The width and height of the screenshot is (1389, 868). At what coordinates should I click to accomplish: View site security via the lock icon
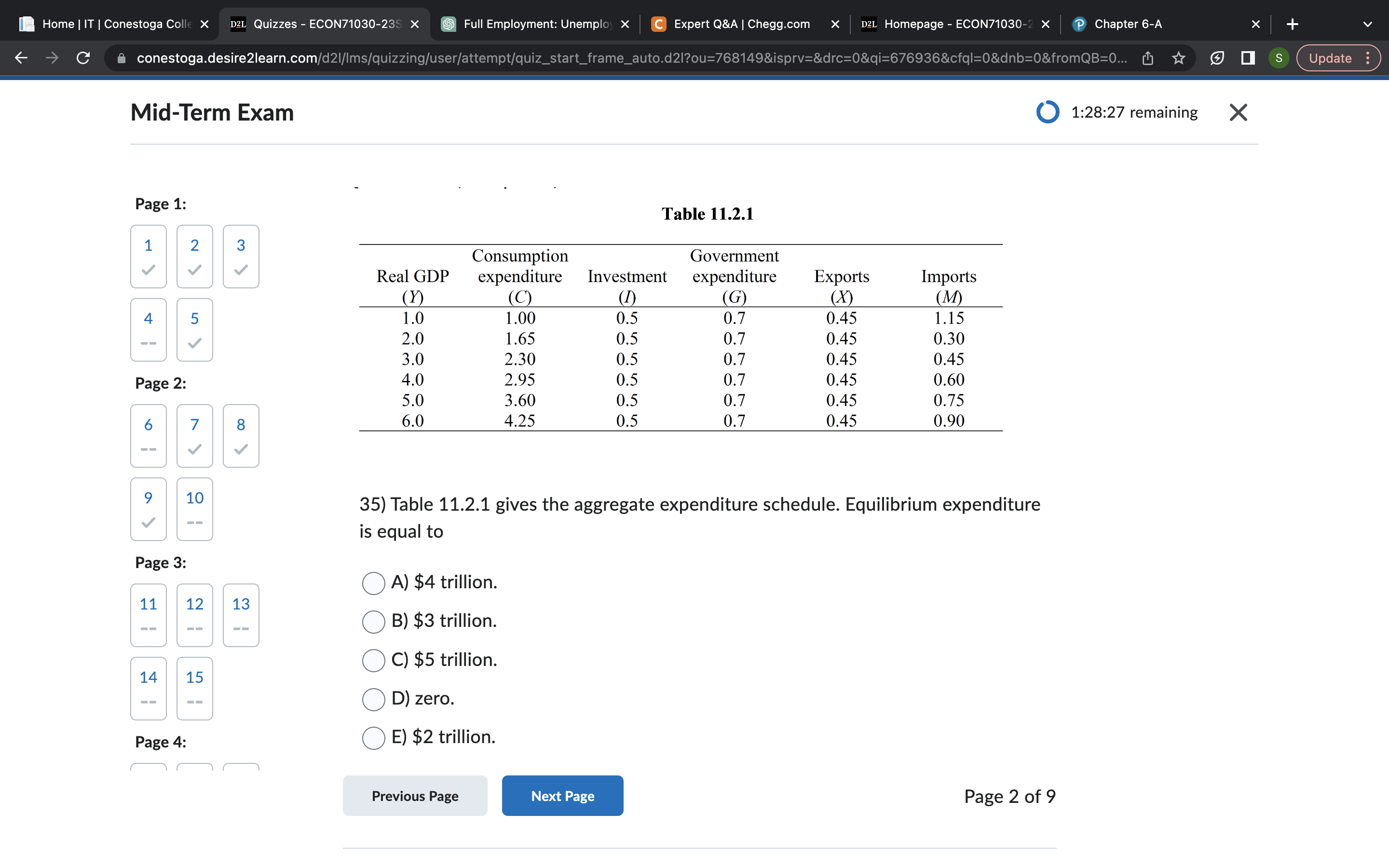(x=122, y=57)
